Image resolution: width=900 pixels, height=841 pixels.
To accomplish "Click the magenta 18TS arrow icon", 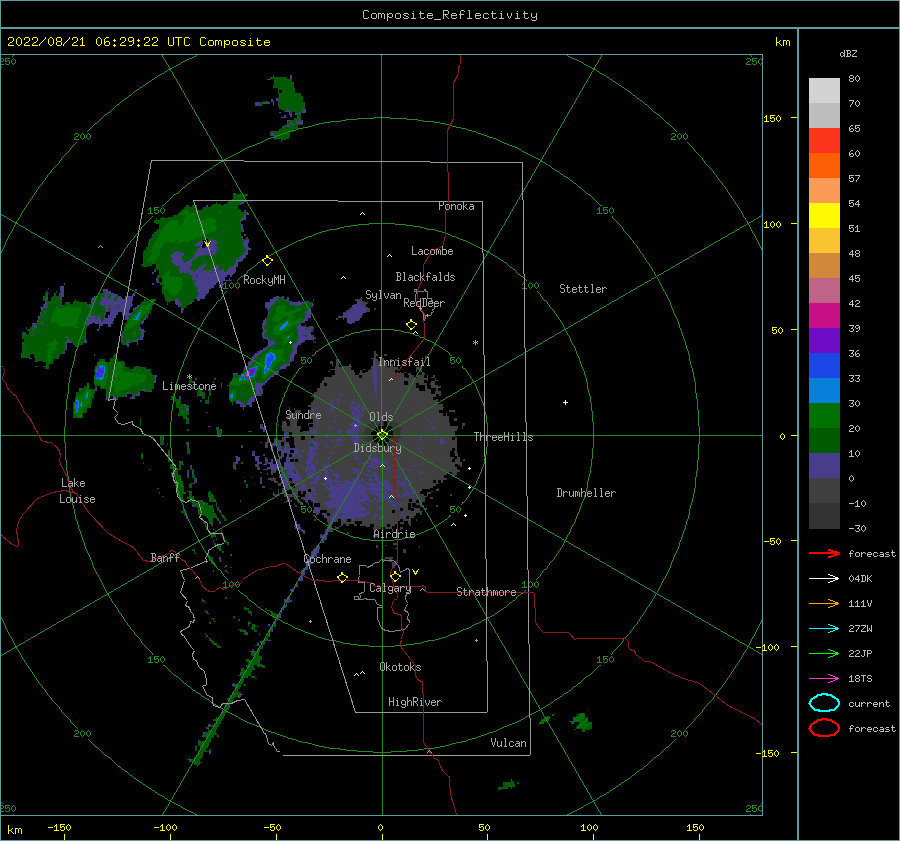I will (x=824, y=679).
